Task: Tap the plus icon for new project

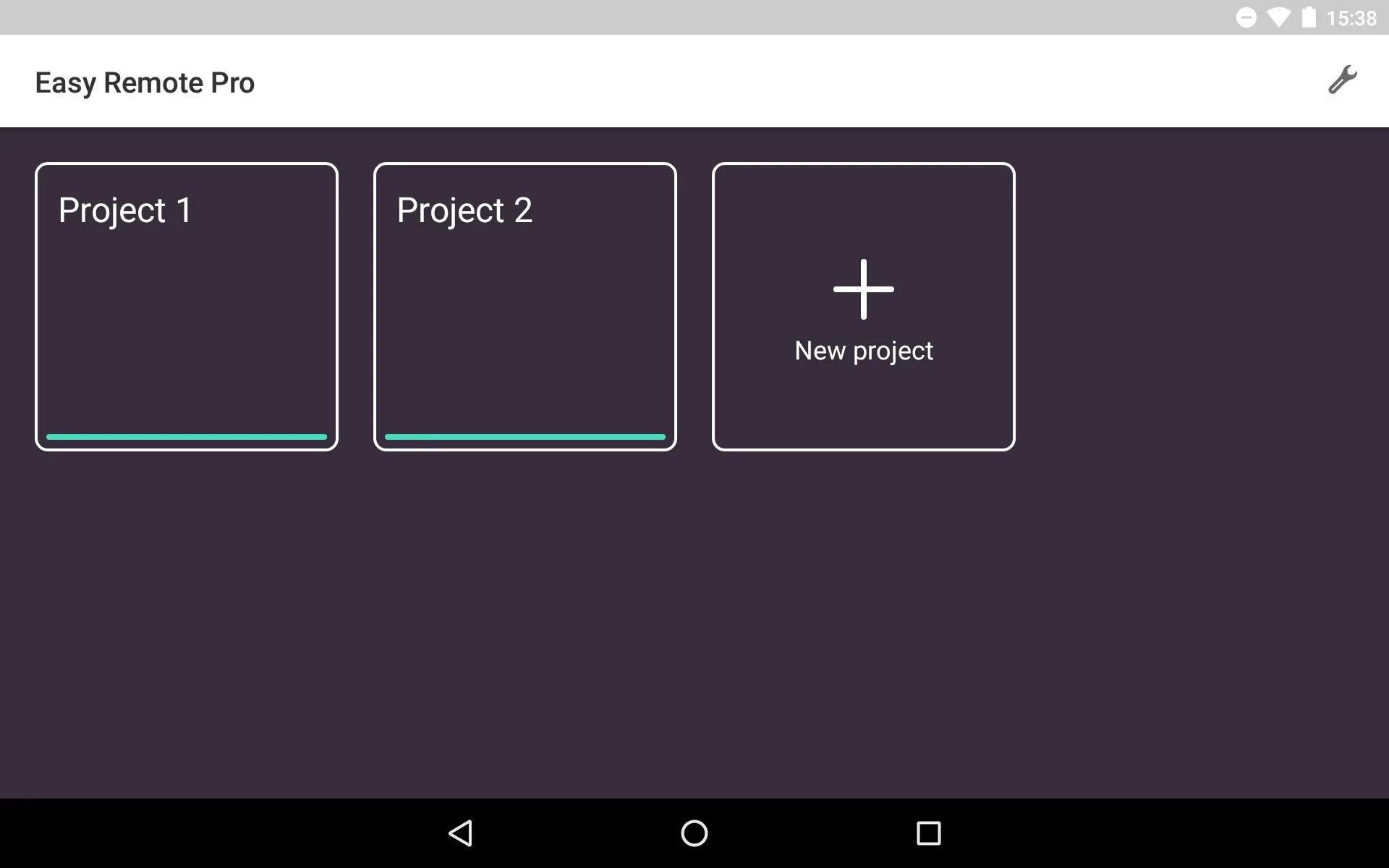Action: click(x=863, y=289)
